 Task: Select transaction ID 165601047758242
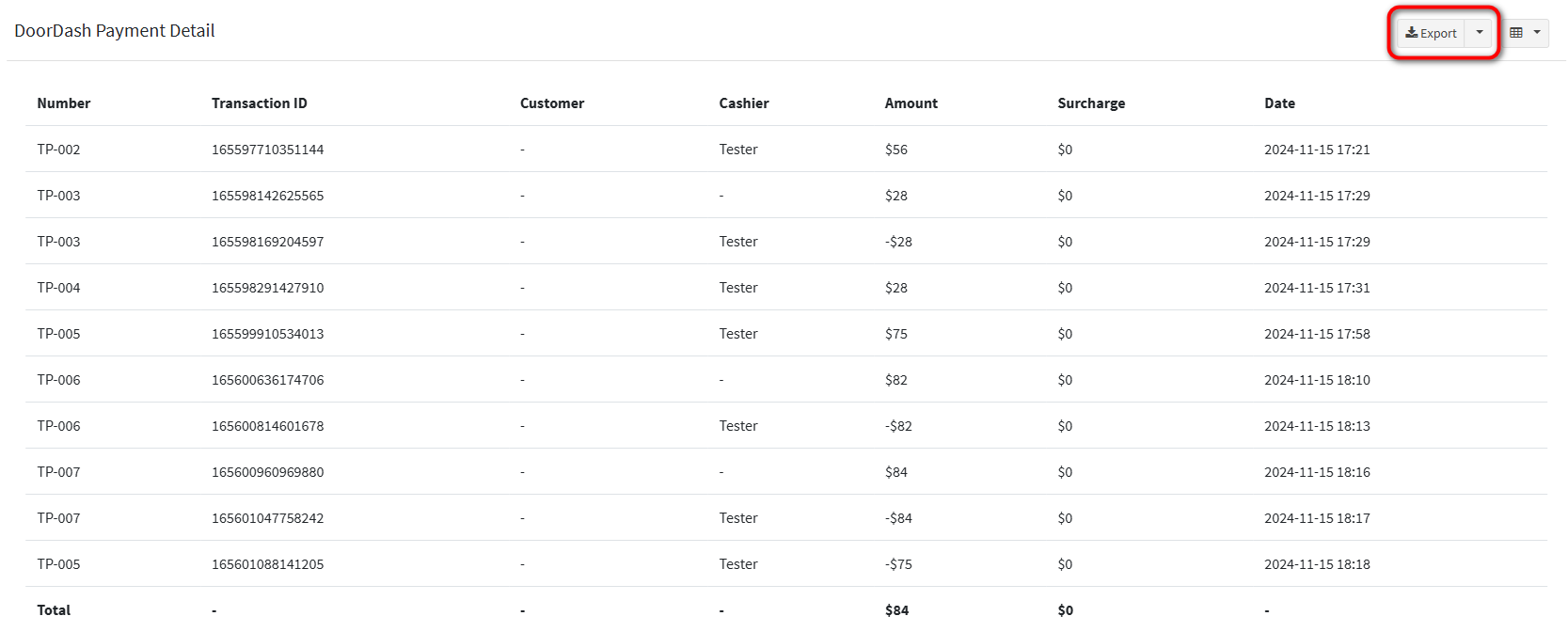[267, 518]
